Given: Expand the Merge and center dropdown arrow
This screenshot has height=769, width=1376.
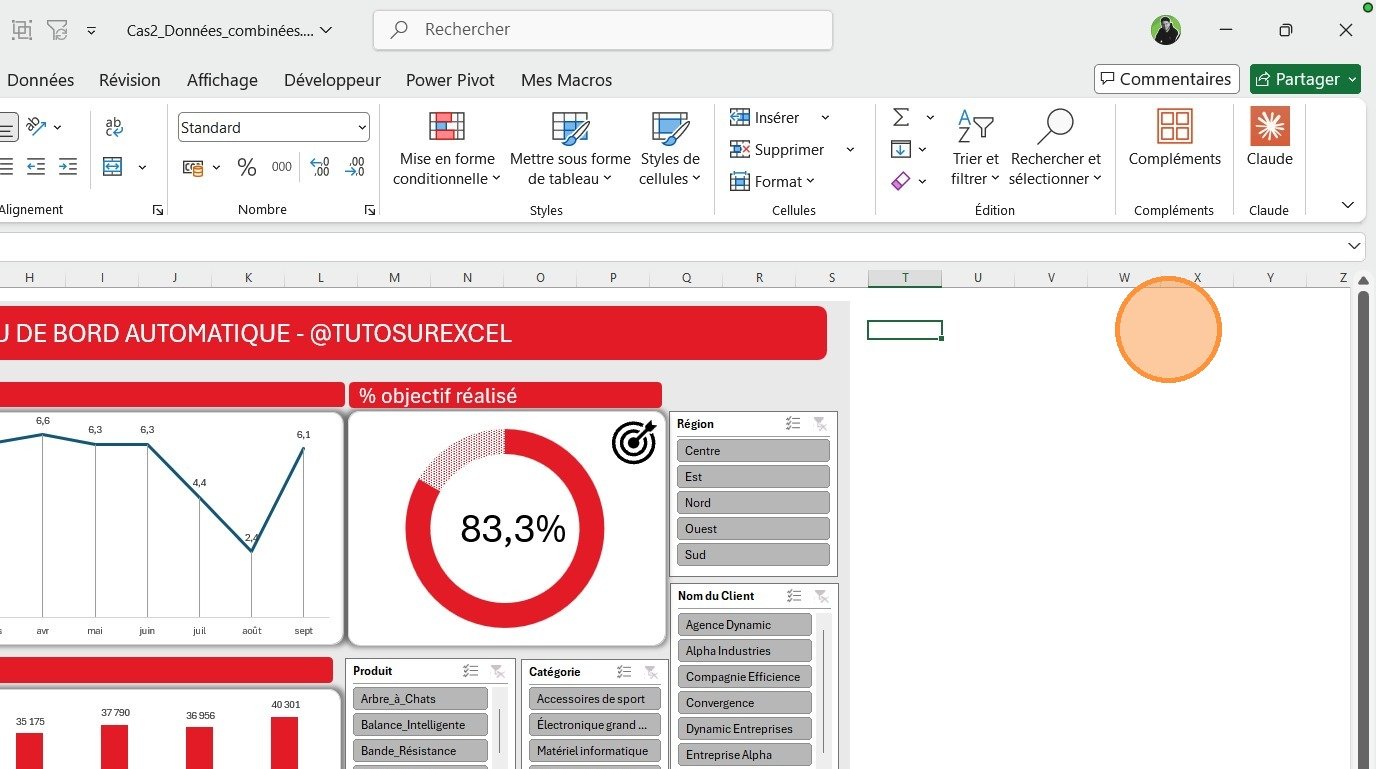Looking at the screenshot, I should (x=142, y=167).
